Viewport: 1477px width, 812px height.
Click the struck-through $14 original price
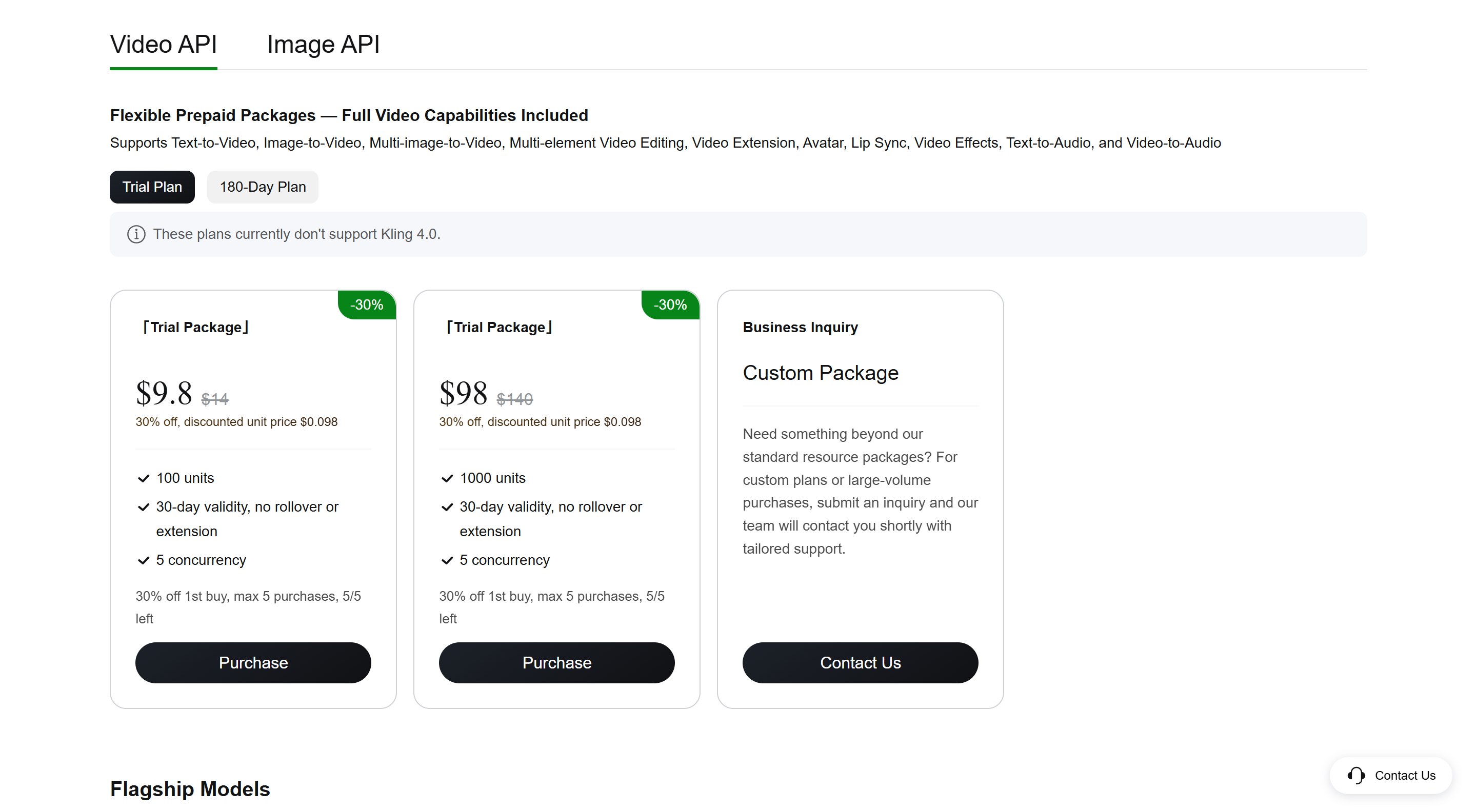[215, 399]
